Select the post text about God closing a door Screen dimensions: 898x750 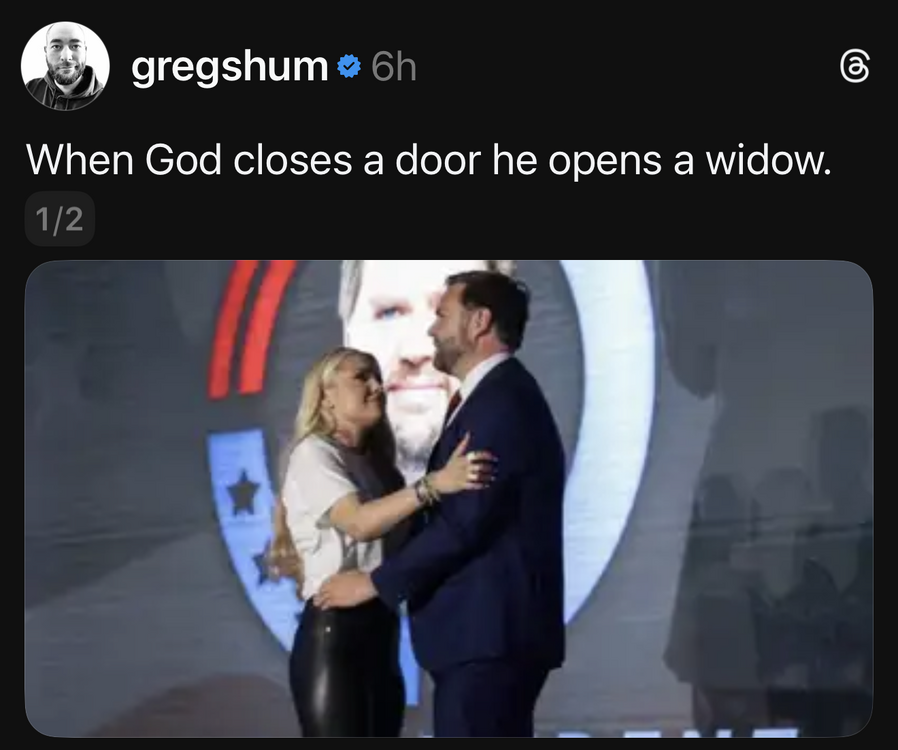(428, 160)
